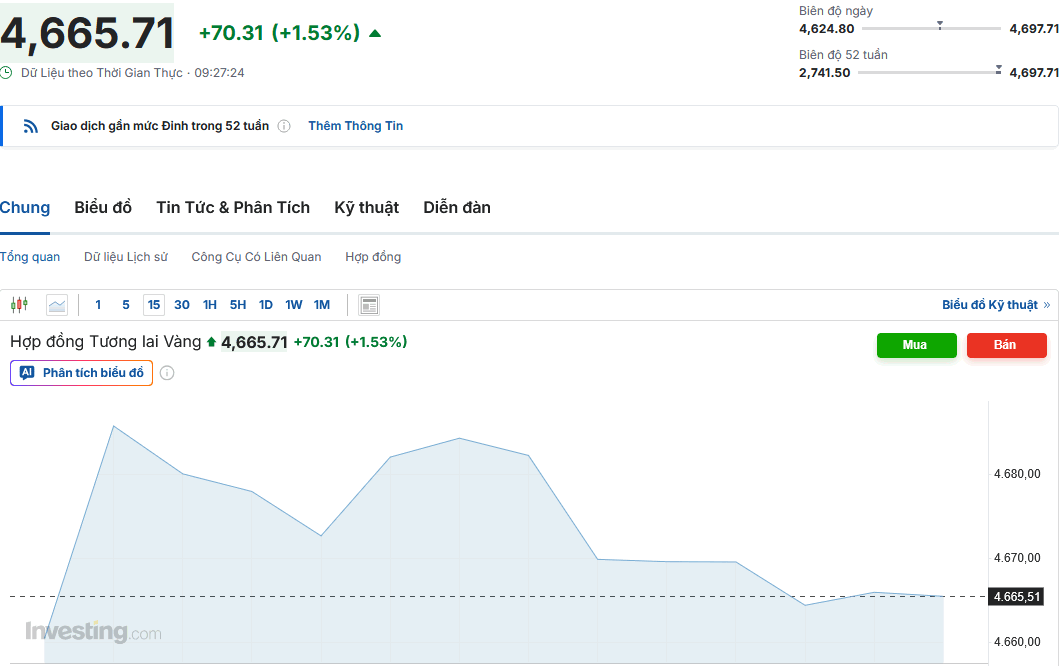Click info icon next to Phân tích biểu đồ
This screenshot has height=666, width=1064.
(167, 373)
